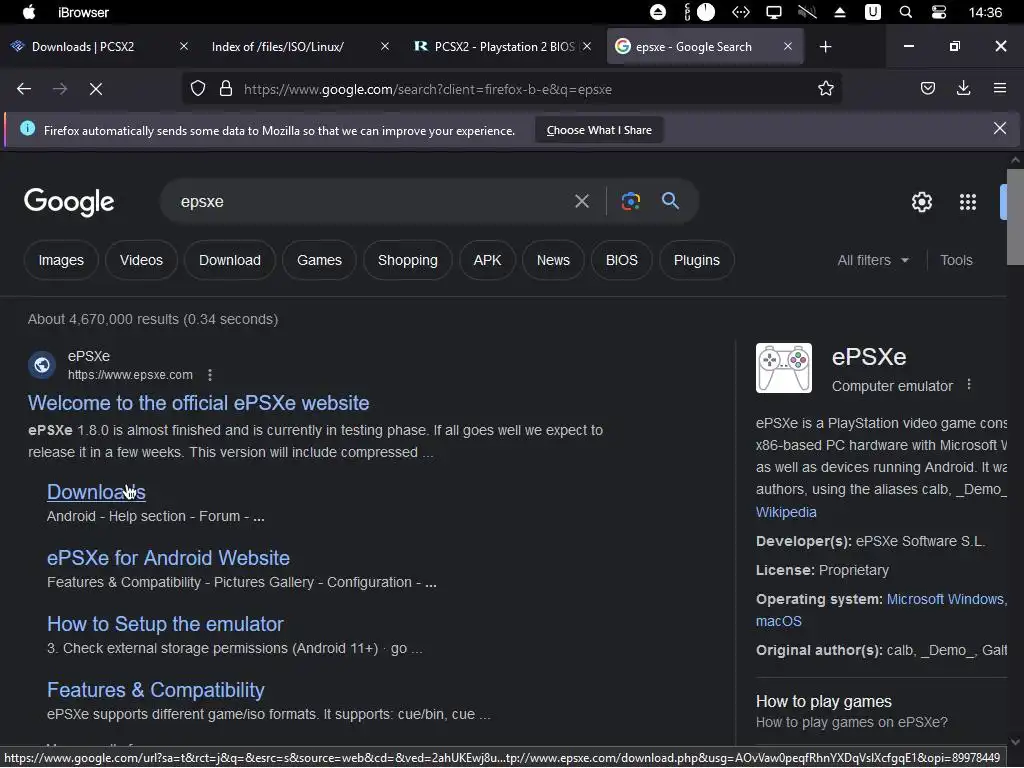This screenshot has width=1024, height=768.
Task: Filter results by News
Action: (553, 260)
